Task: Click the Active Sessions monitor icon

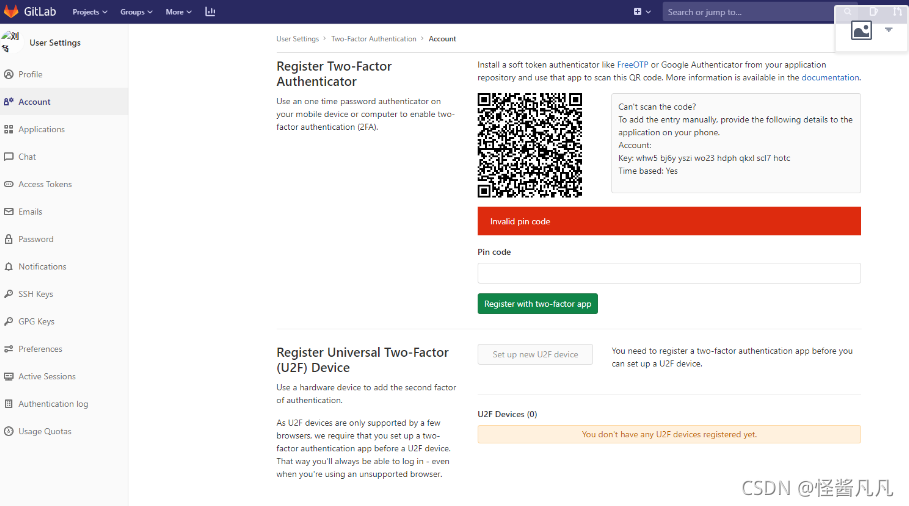Action: (9, 376)
